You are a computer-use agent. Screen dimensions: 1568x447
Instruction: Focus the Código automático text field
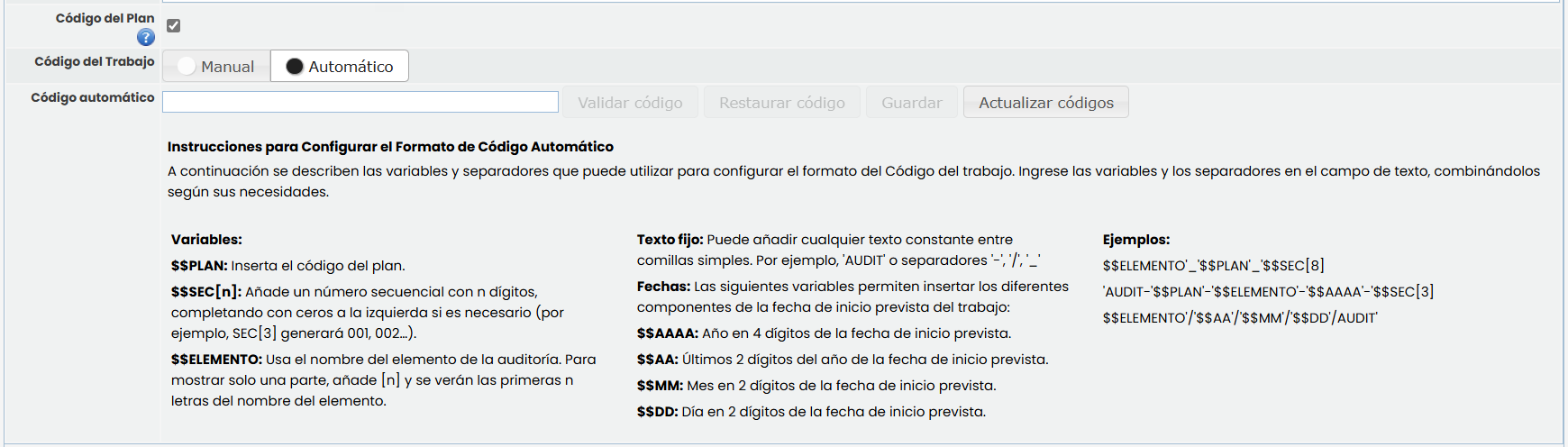pyautogui.click(x=360, y=103)
